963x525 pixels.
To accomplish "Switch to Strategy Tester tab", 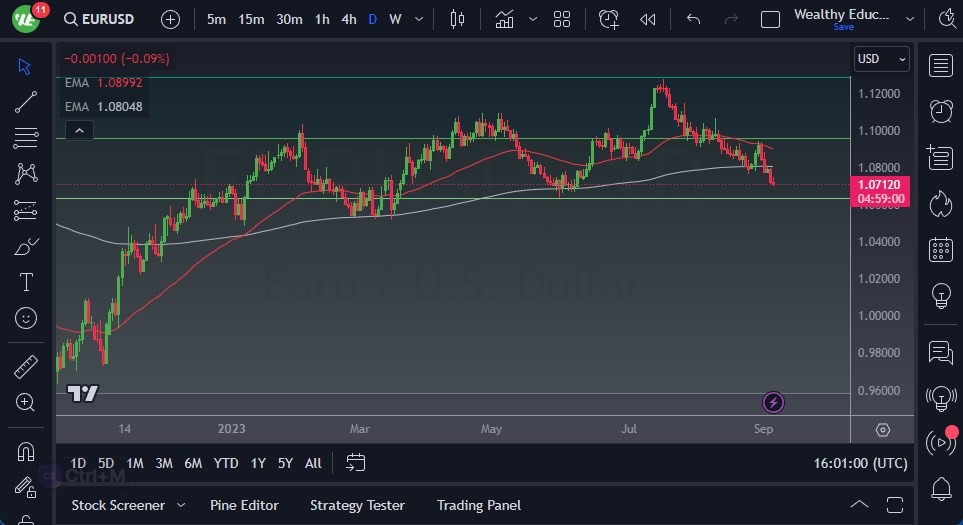I will (x=357, y=505).
